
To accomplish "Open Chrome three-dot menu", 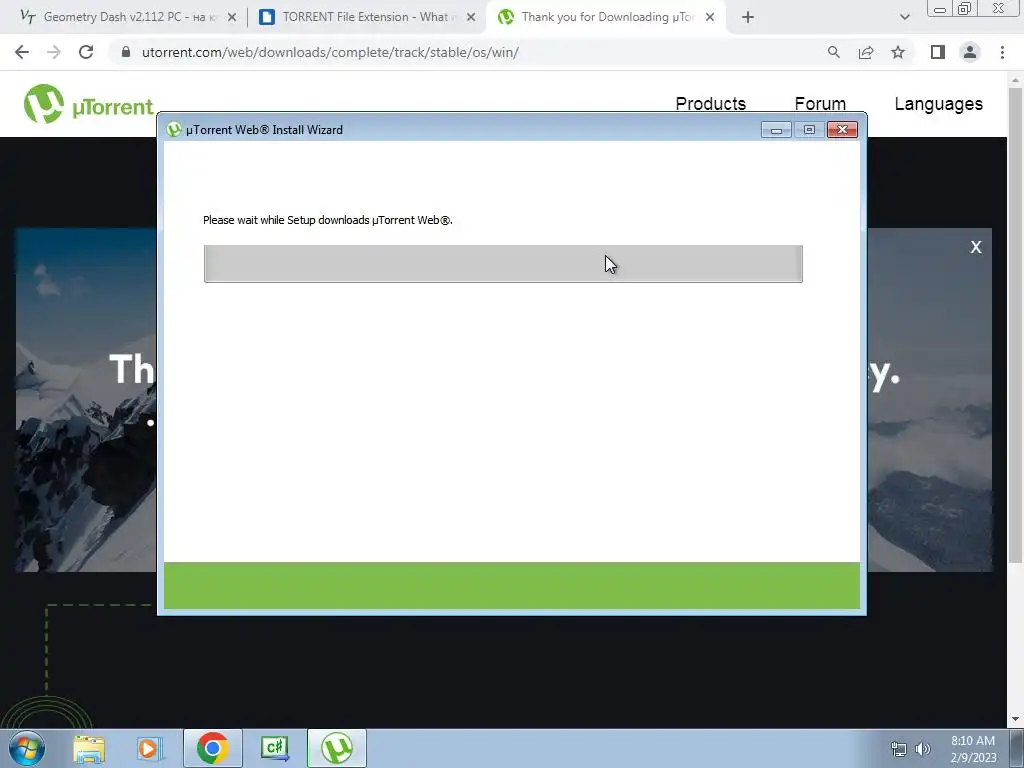I will pos(1002,52).
